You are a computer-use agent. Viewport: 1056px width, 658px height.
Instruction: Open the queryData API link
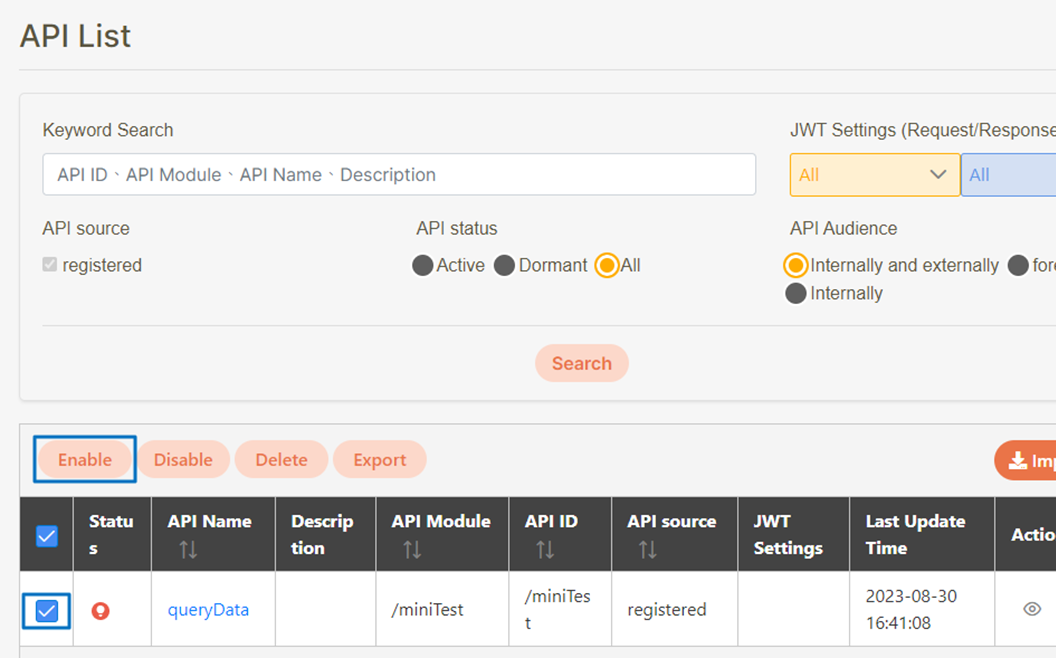[x=208, y=610]
